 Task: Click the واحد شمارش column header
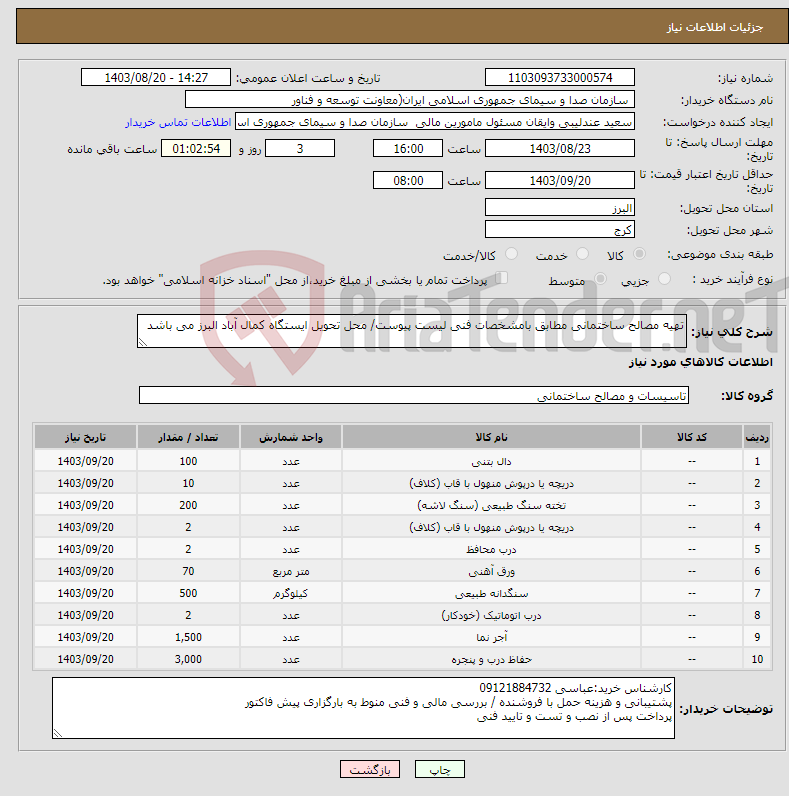pyautogui.click(x=291, y=437)
